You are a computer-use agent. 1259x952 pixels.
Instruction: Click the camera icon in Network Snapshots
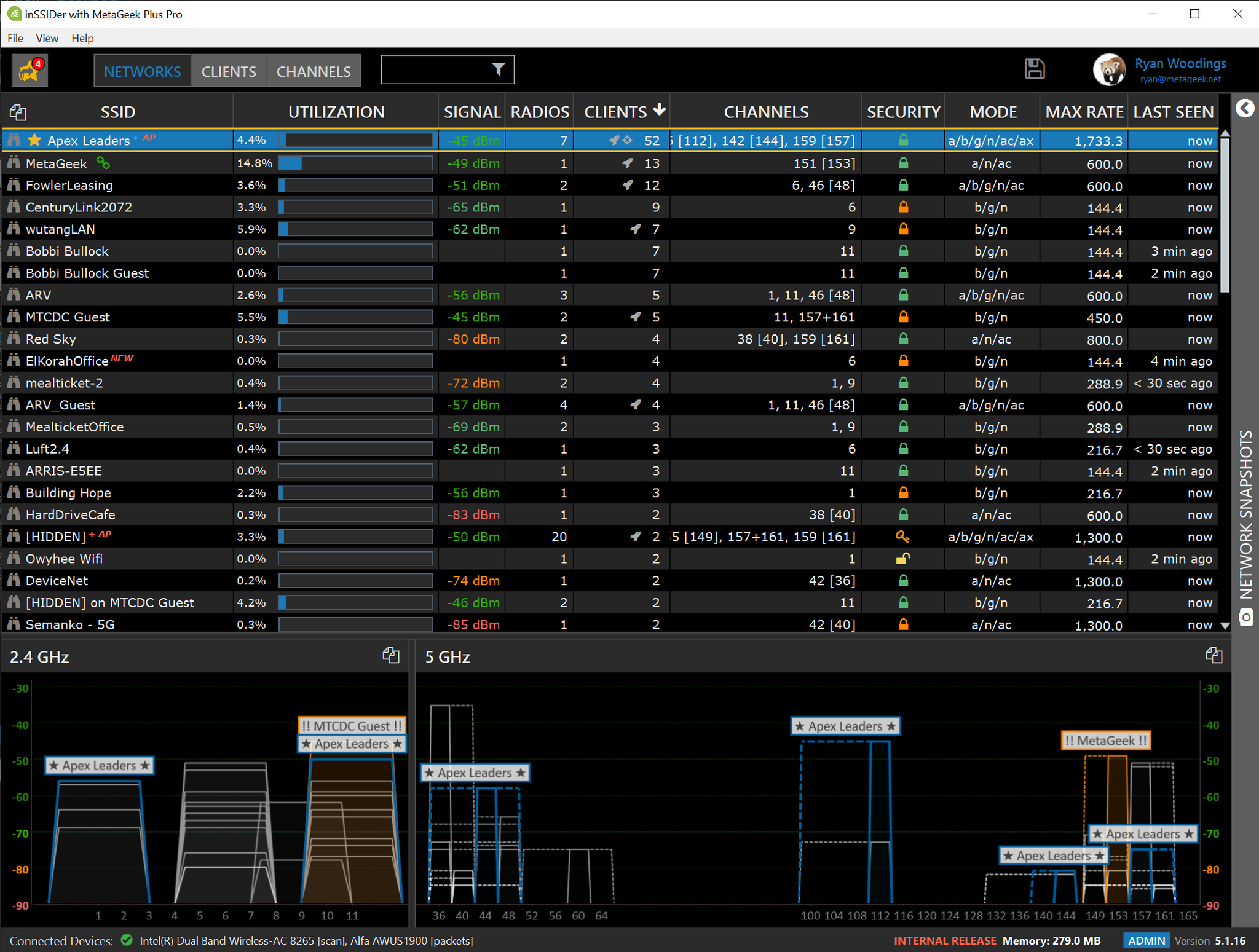(1245, 617)
